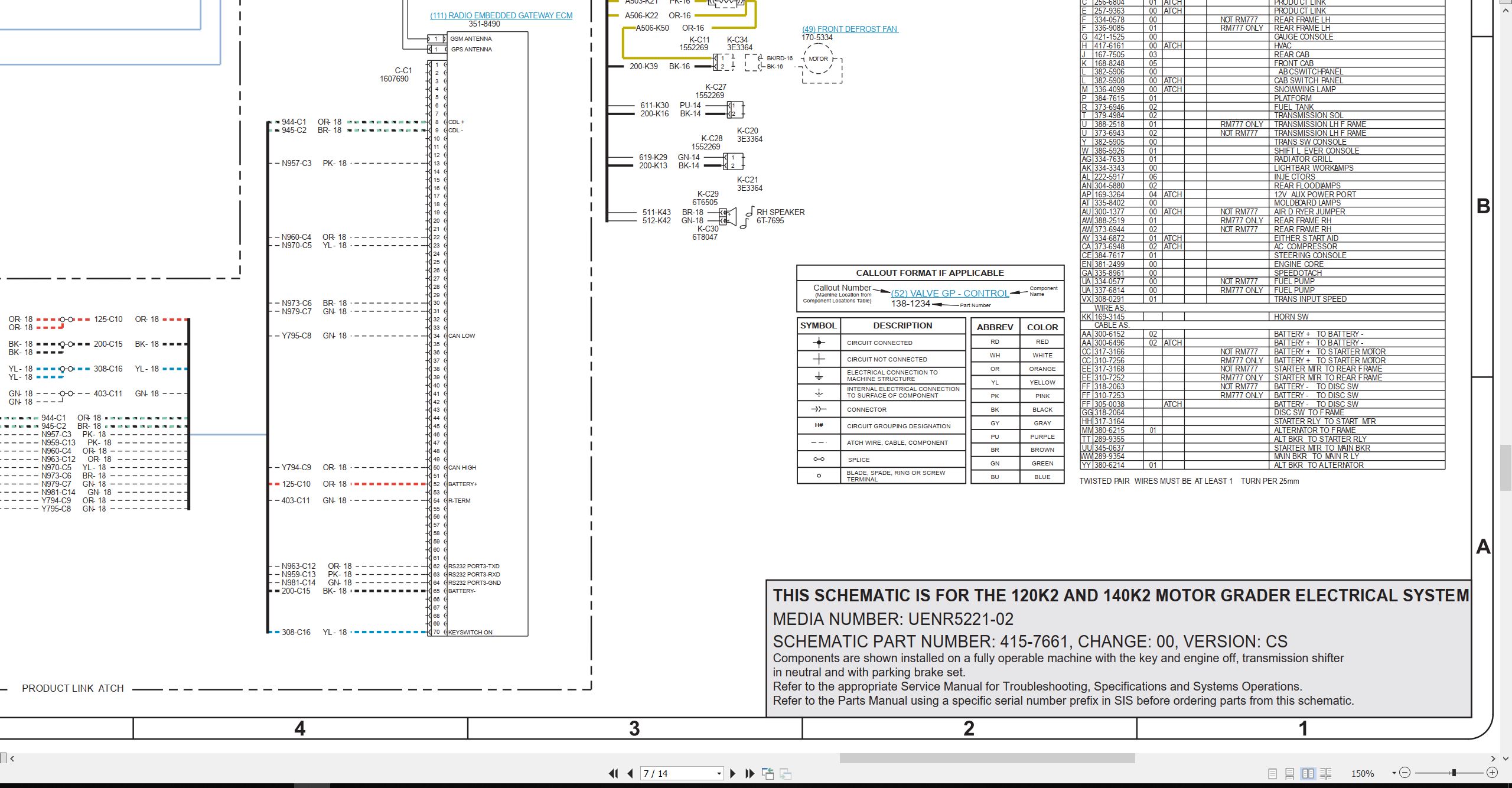Click the scroll right arrow
Image resolution: width=1512 pixels, height=788 pixels.
pyautogui.click(x=1493, y=758)
